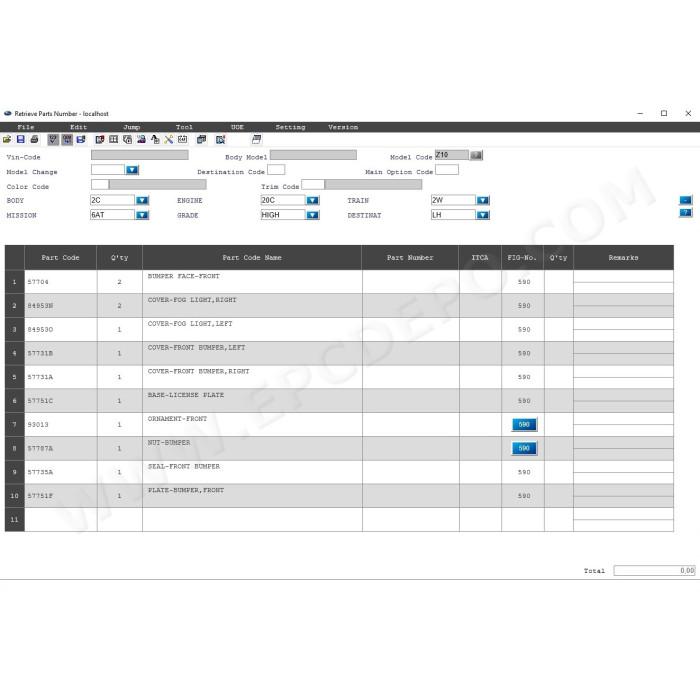
Task: Click the Remarks column header
Action: pyautogui.click(x=624, y=258)
